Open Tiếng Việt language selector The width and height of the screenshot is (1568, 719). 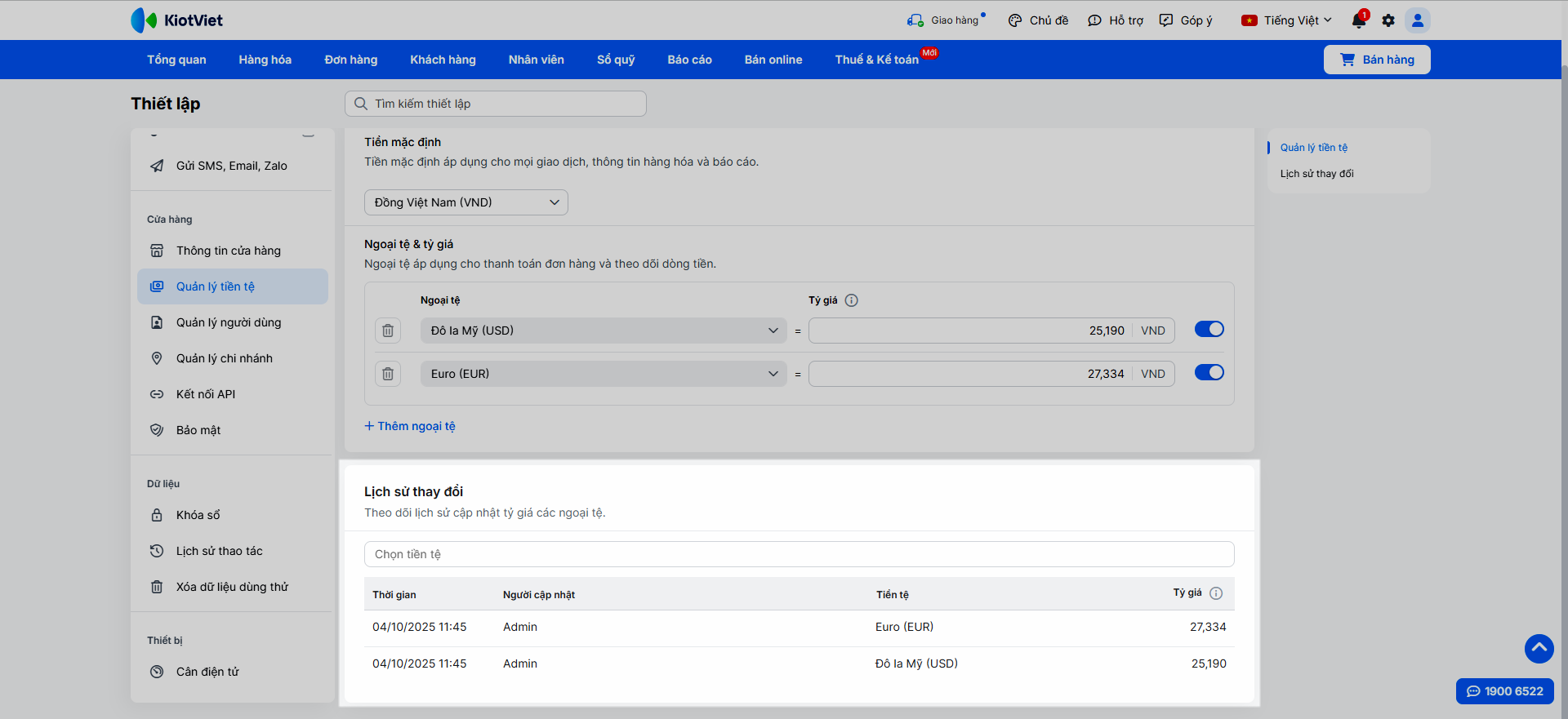coord(1286,20)
